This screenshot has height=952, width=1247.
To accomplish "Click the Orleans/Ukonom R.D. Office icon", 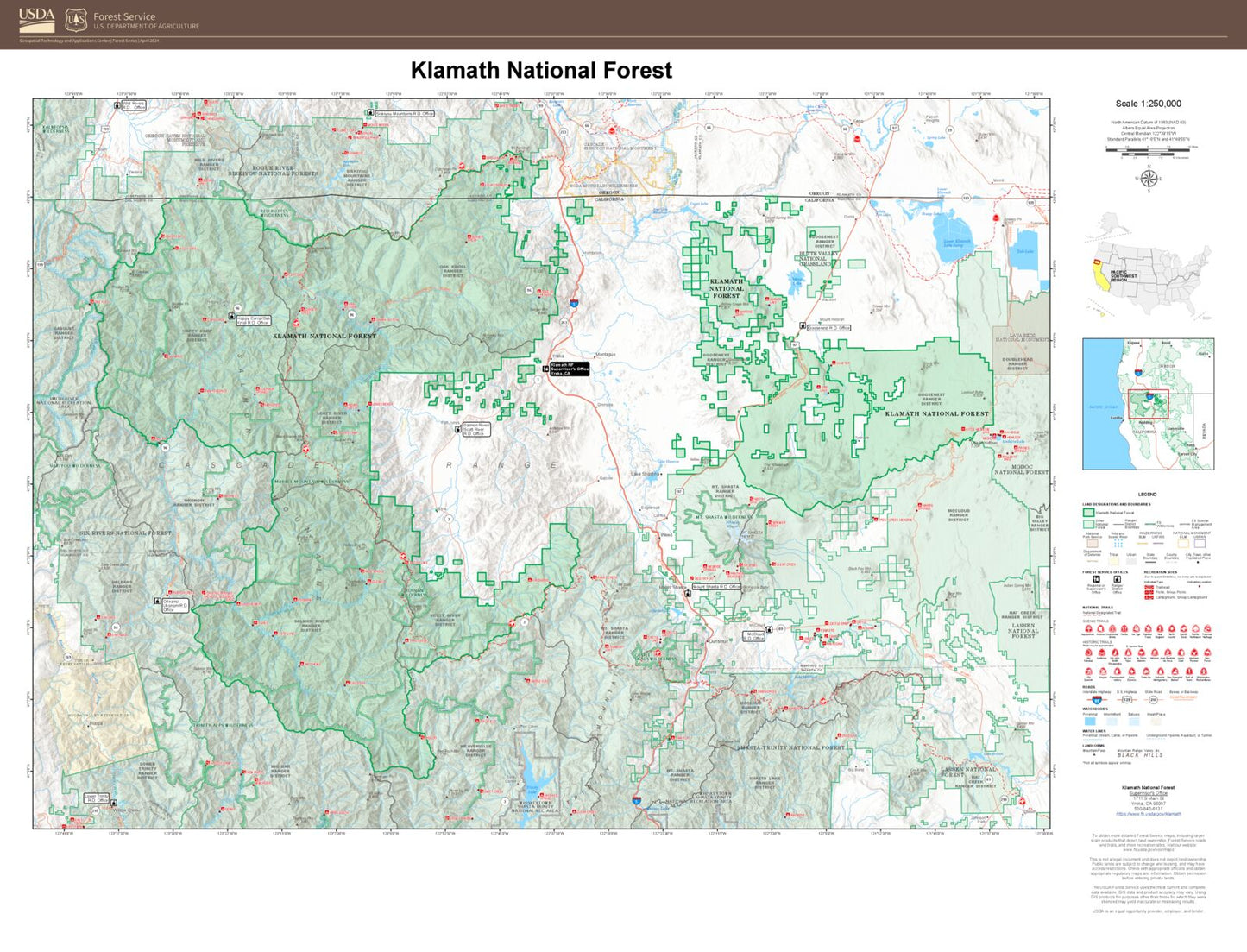I will 157,601.
